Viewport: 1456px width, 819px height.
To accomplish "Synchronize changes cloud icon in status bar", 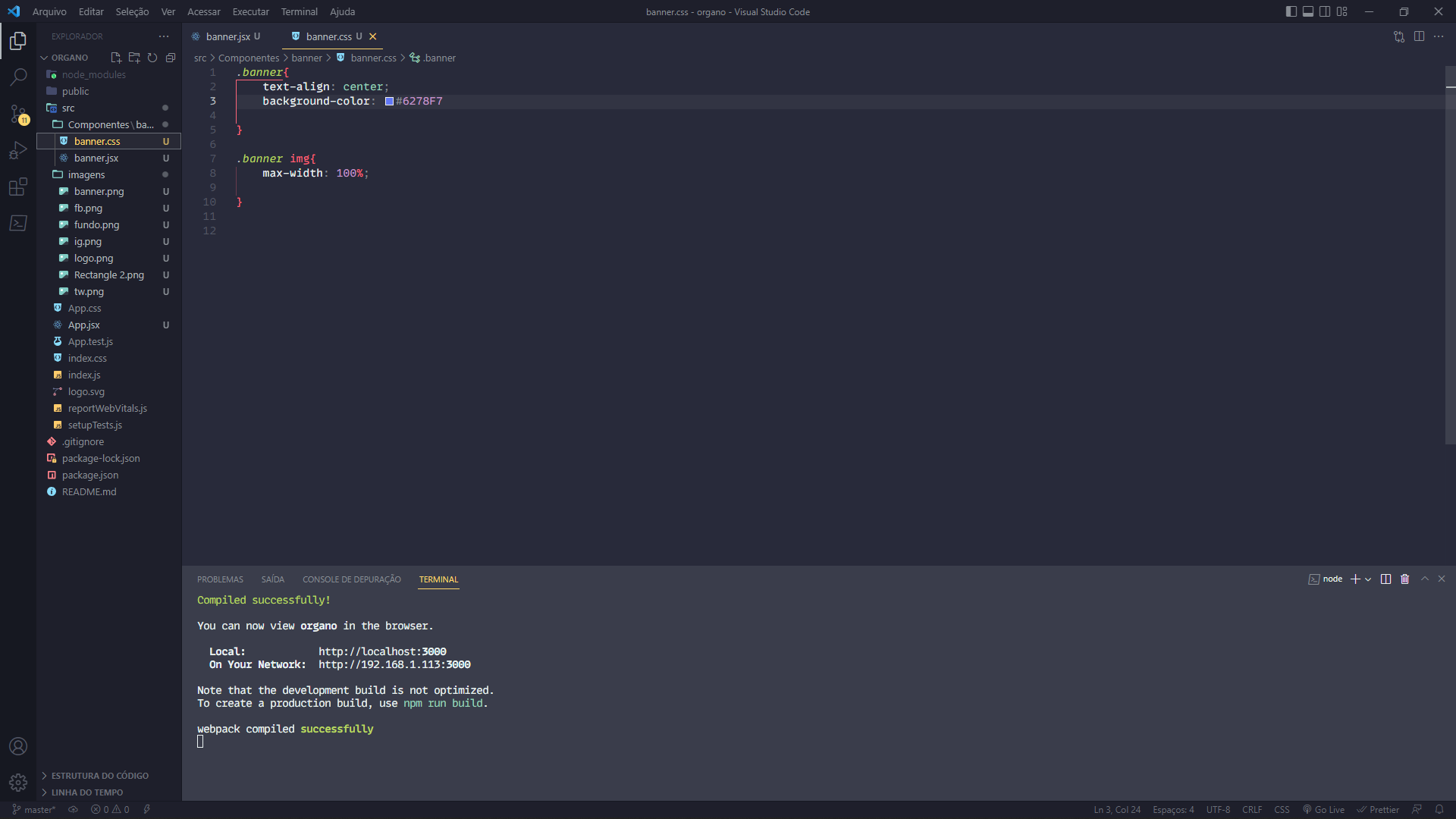I will tap(73, 809).
